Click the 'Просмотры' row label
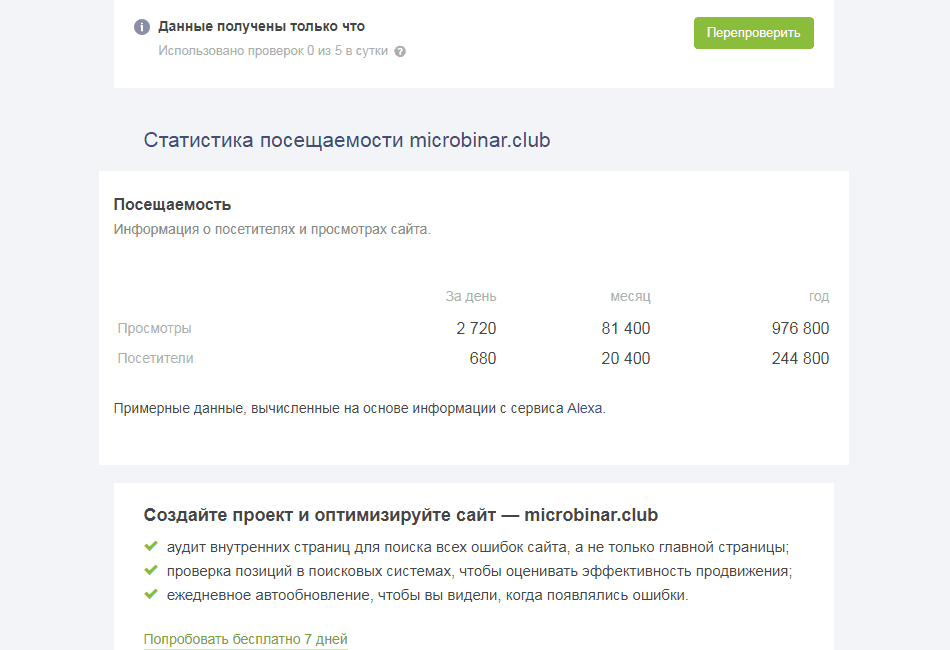The image size is (950, 650). (154, 328)
